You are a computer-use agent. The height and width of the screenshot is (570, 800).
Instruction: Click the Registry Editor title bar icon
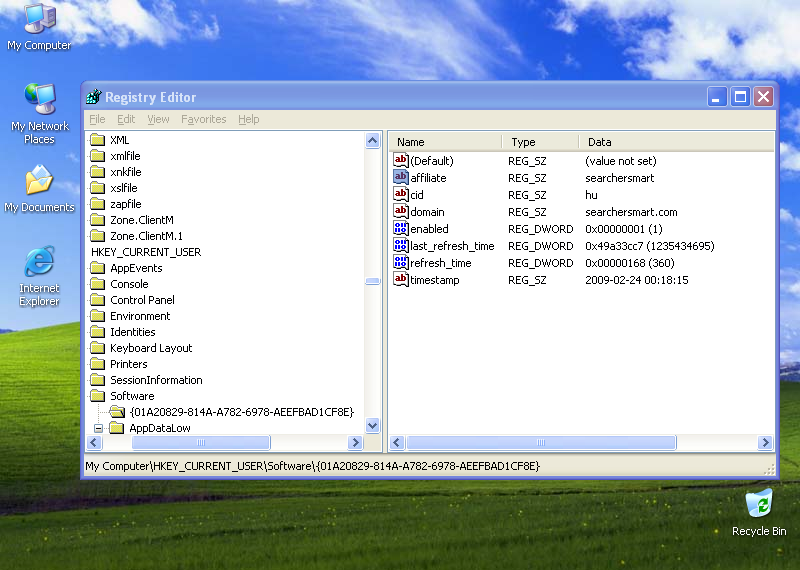click(x=94, y=96)
